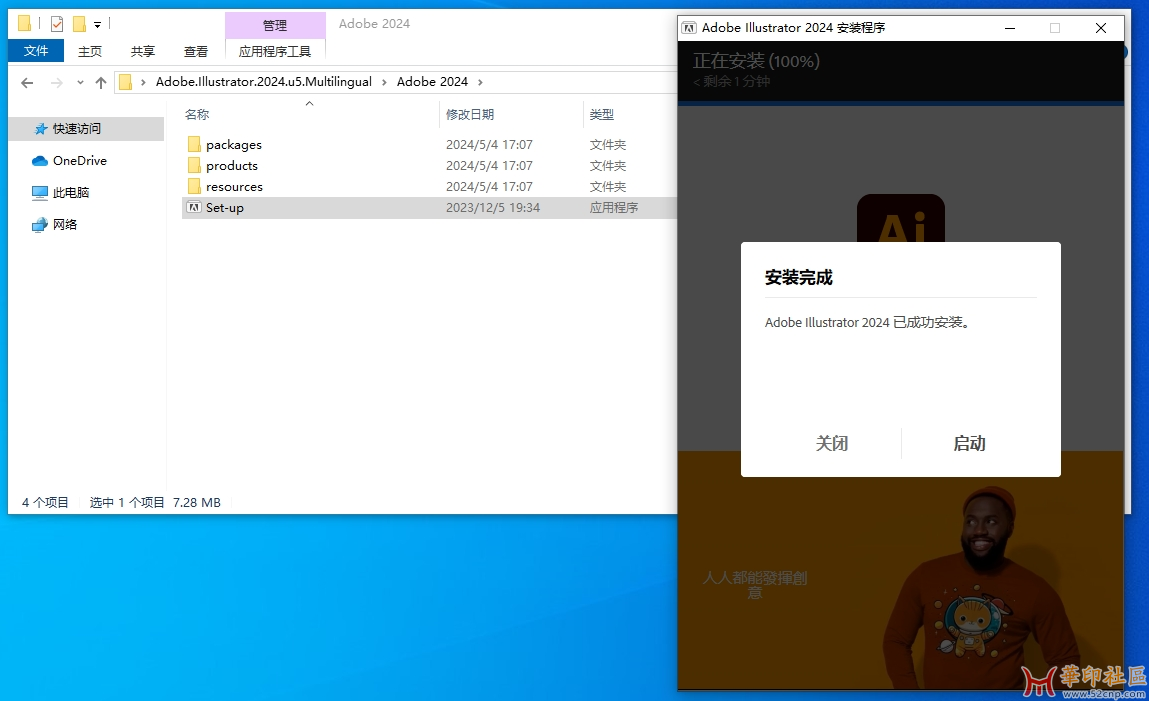This screenshot has height=701, width=1149.
Task: Close the Adobe Illustrator installer window
Action: pyautogui.click(x=1101, y=28)
